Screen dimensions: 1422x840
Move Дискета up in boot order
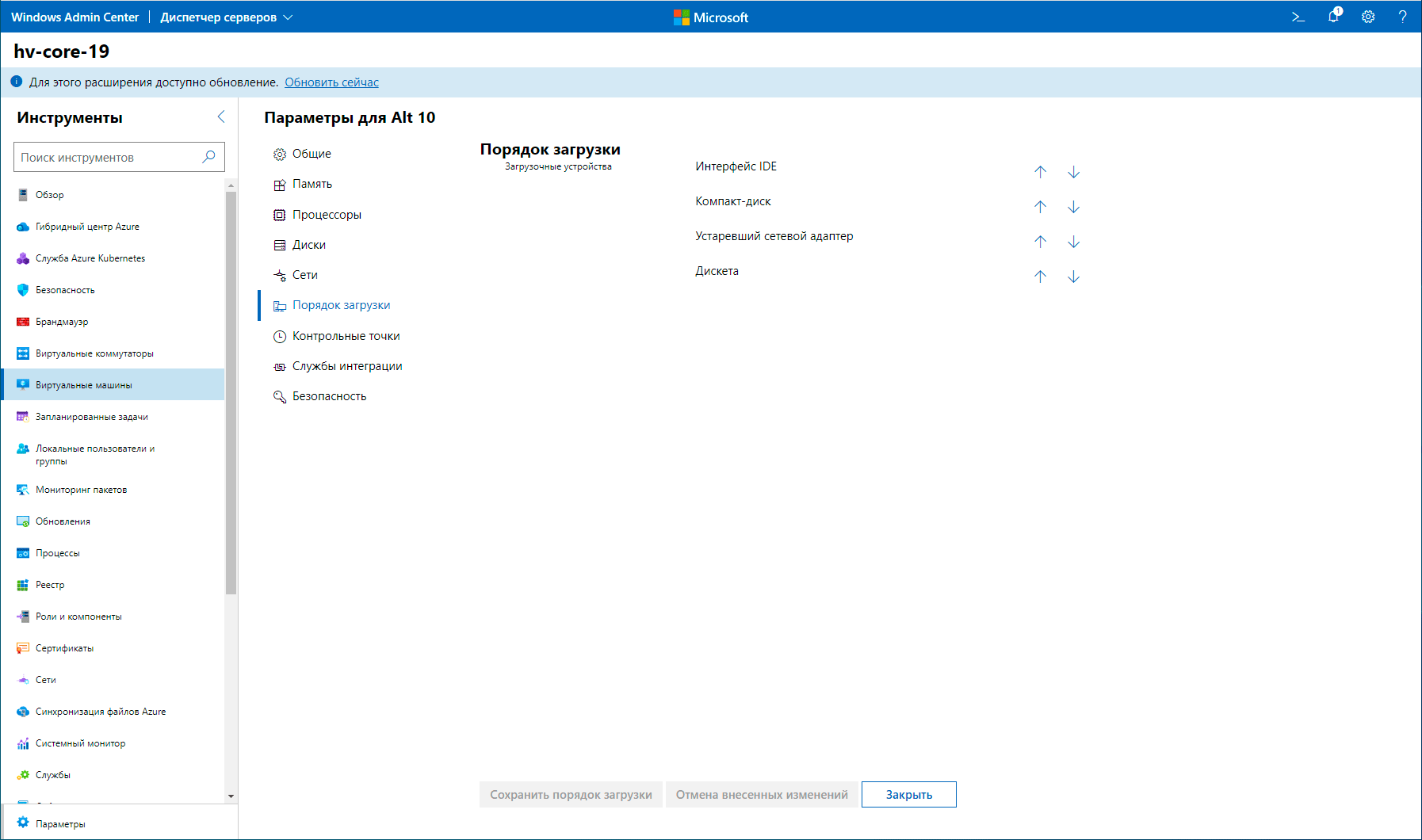tap(1040, 277)
